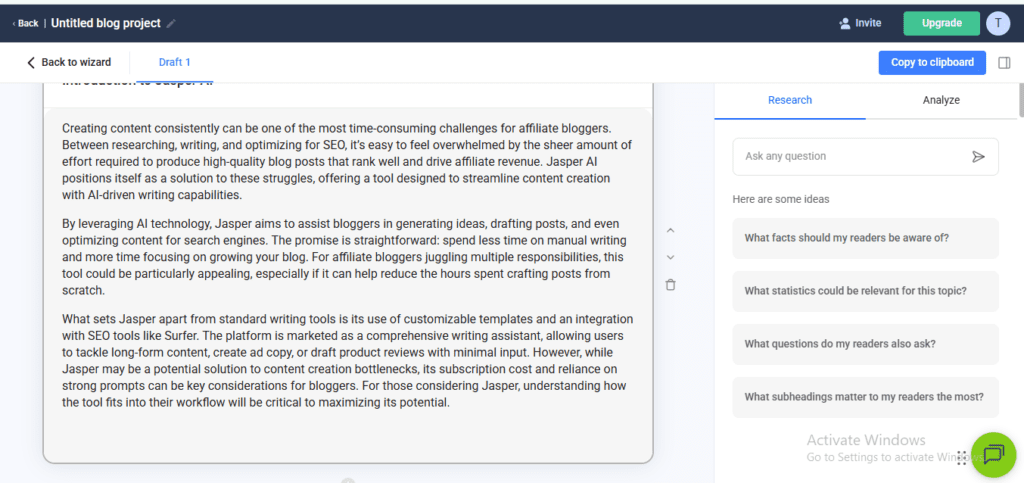The image size is (1024, 483).
Task: Click the 'Here are some ideas' label
Action: point(780,200)
